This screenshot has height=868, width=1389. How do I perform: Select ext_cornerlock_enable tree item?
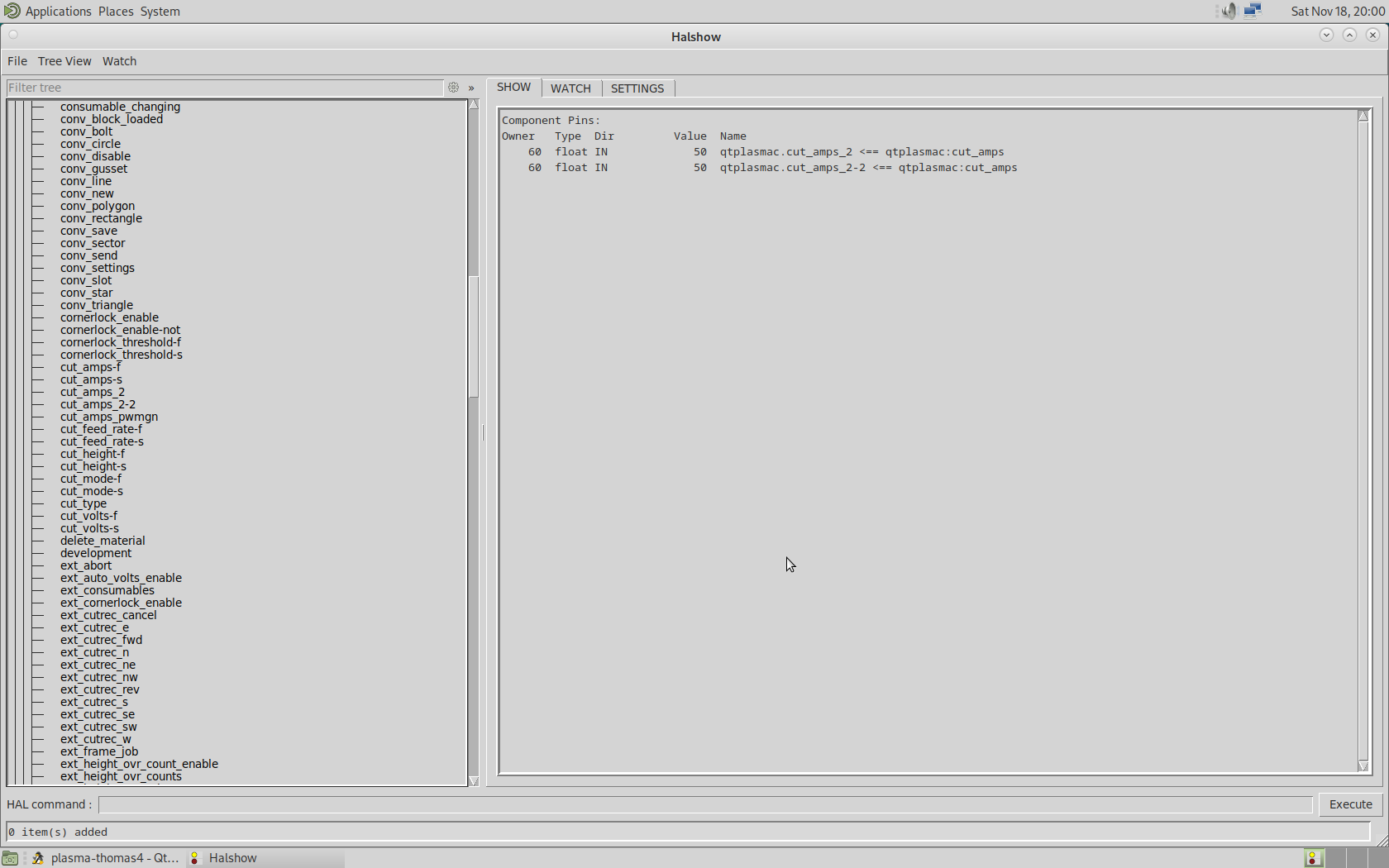pos(121,603)
